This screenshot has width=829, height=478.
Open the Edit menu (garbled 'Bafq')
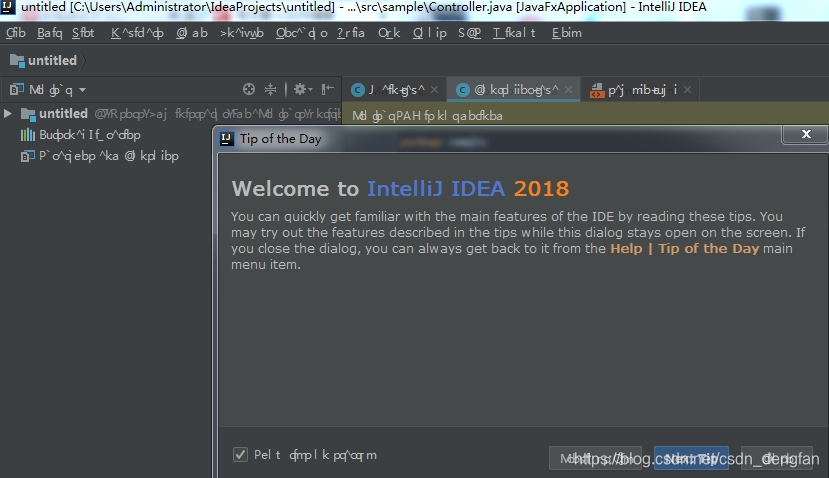tap(49, 33)
